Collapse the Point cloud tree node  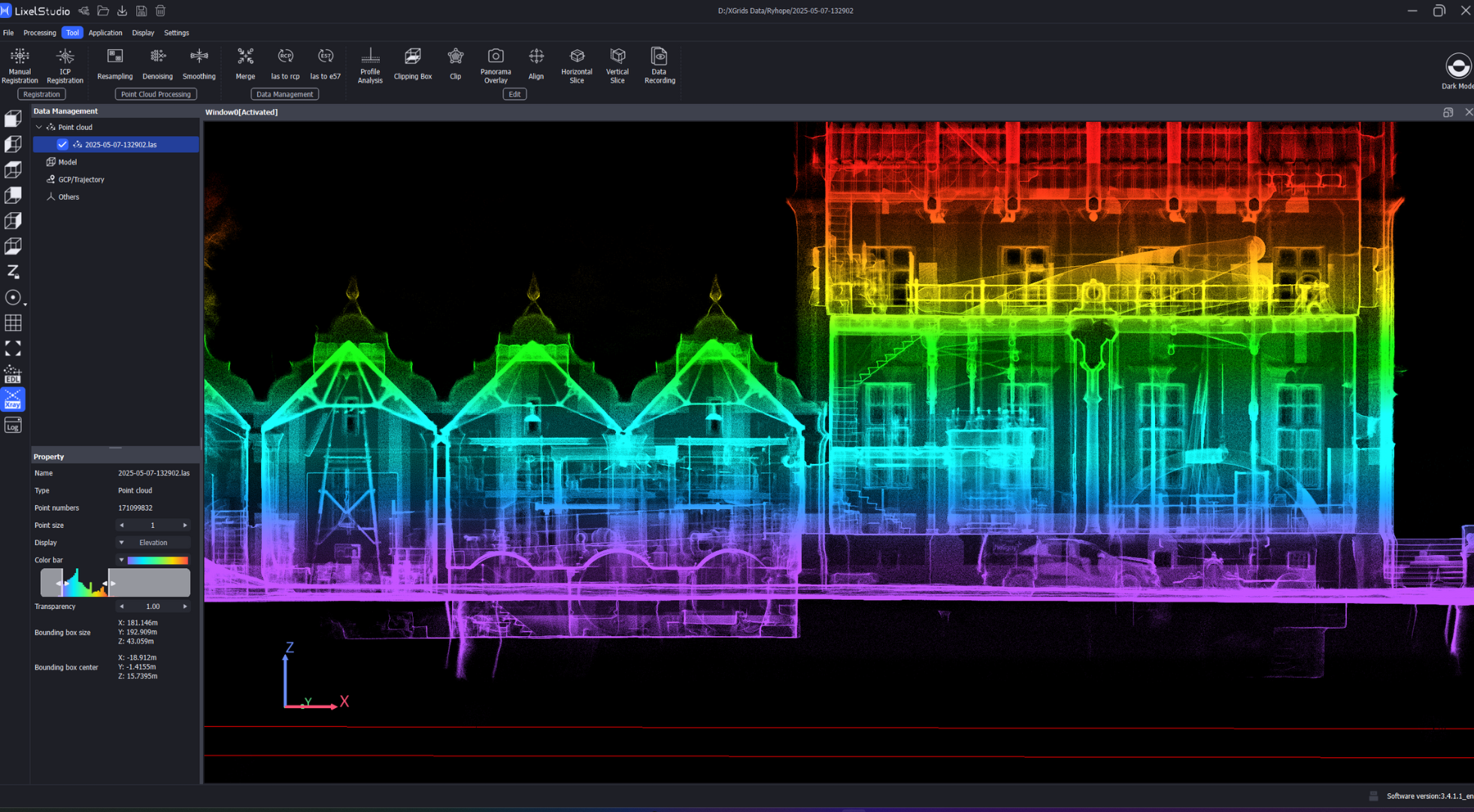[x=39, y=127]
